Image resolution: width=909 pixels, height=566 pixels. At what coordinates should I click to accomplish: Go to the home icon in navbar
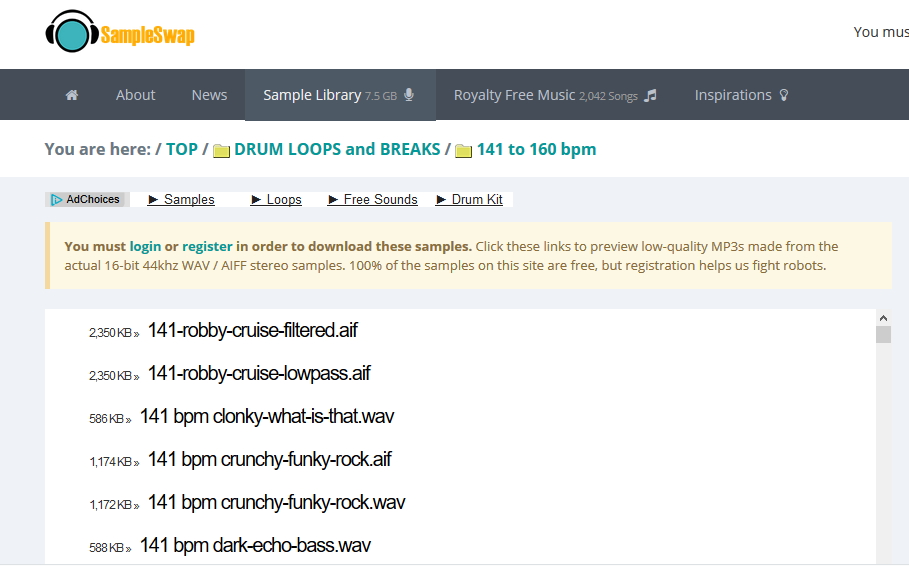coord(72,95)
